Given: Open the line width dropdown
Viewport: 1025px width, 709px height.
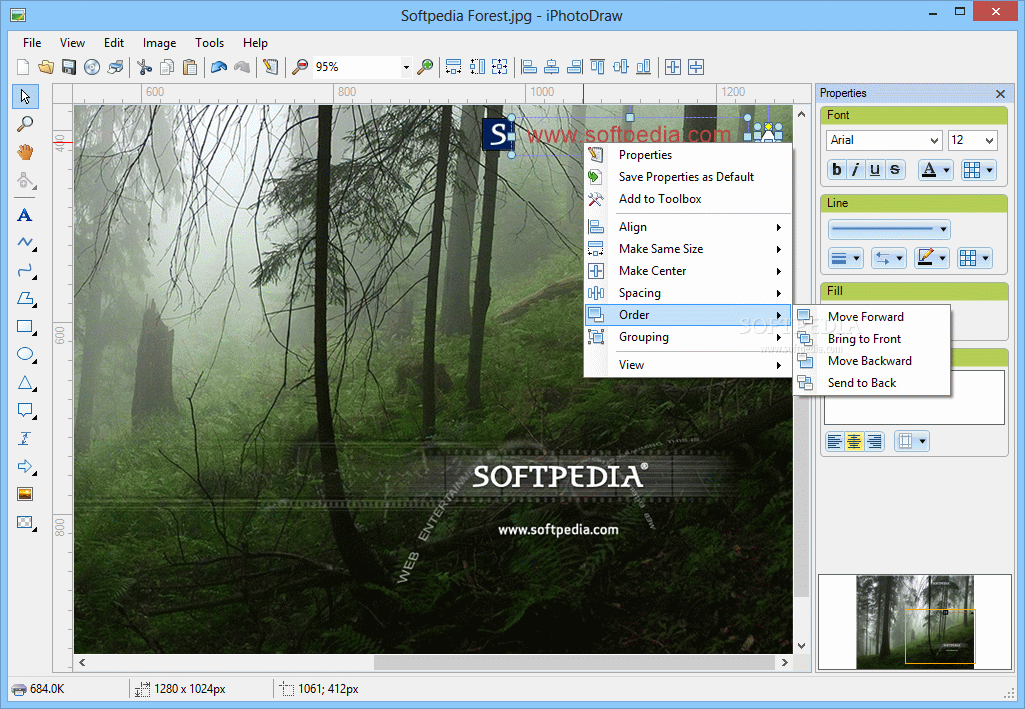Looking at the screenshot, I should tap(846, 258).
